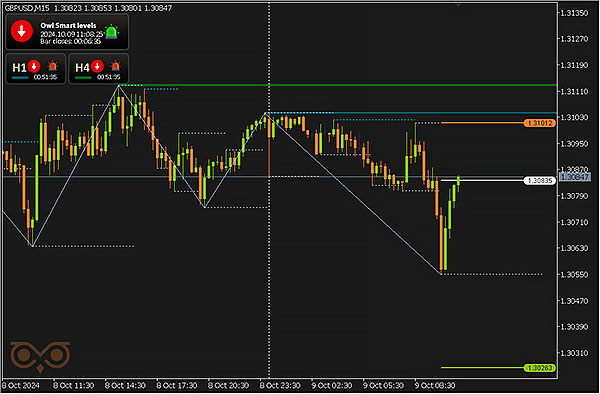
Task: Click the 1.30790 price axis value
Action: point(574,196)
